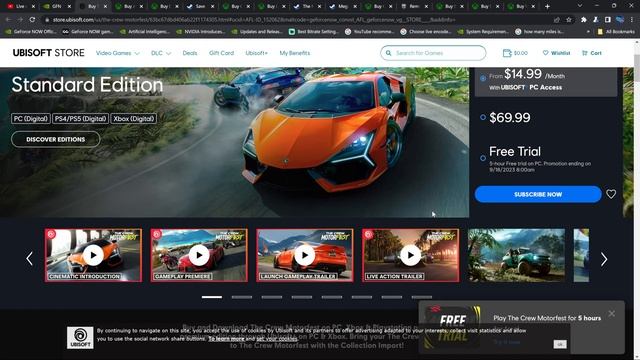This screenshot has height=360, width=640.
Task: Close the Free Trial popup
Action: pos(611,313)
